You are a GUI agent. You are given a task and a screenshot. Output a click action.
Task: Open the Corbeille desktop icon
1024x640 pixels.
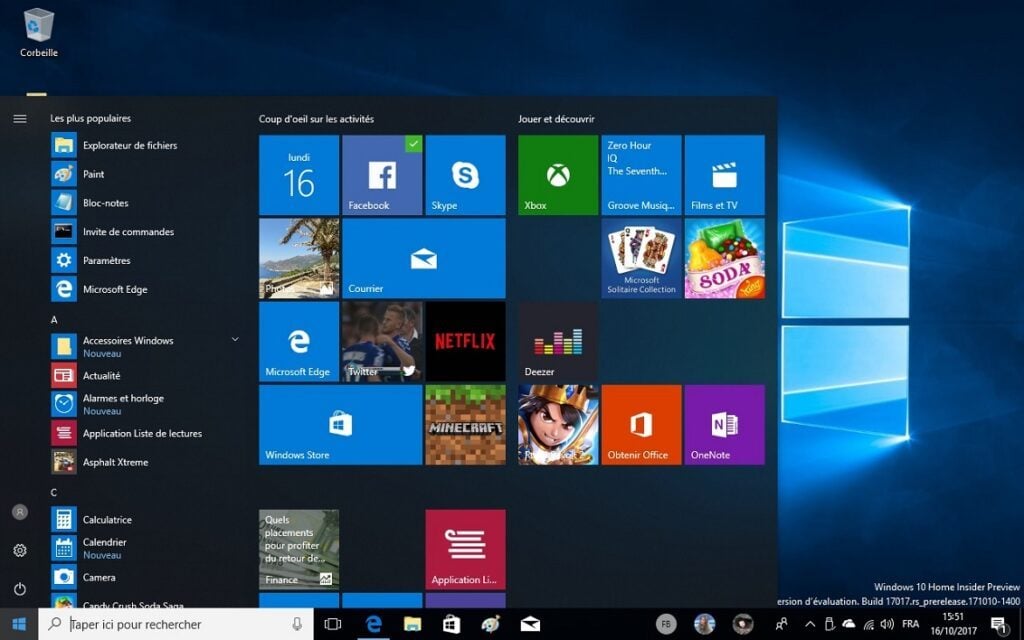coord(39,32)
